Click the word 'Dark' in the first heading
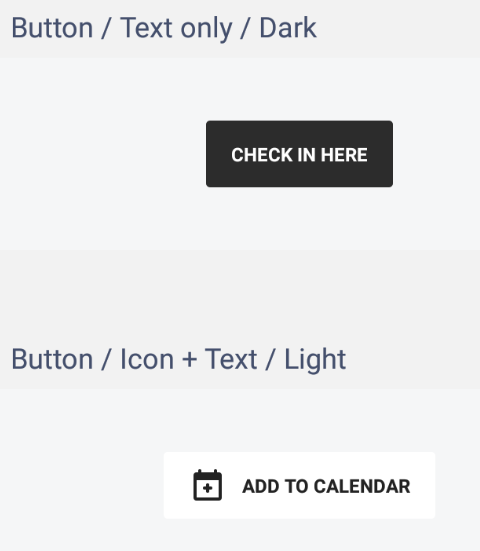 point(288,28)
